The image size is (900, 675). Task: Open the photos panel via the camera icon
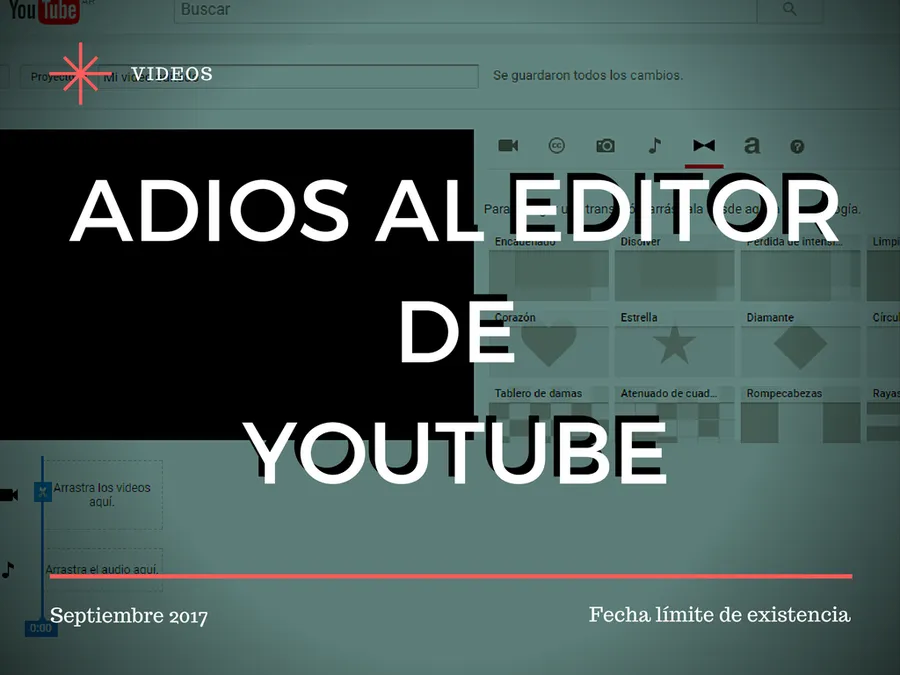click(x=605, y=145)
